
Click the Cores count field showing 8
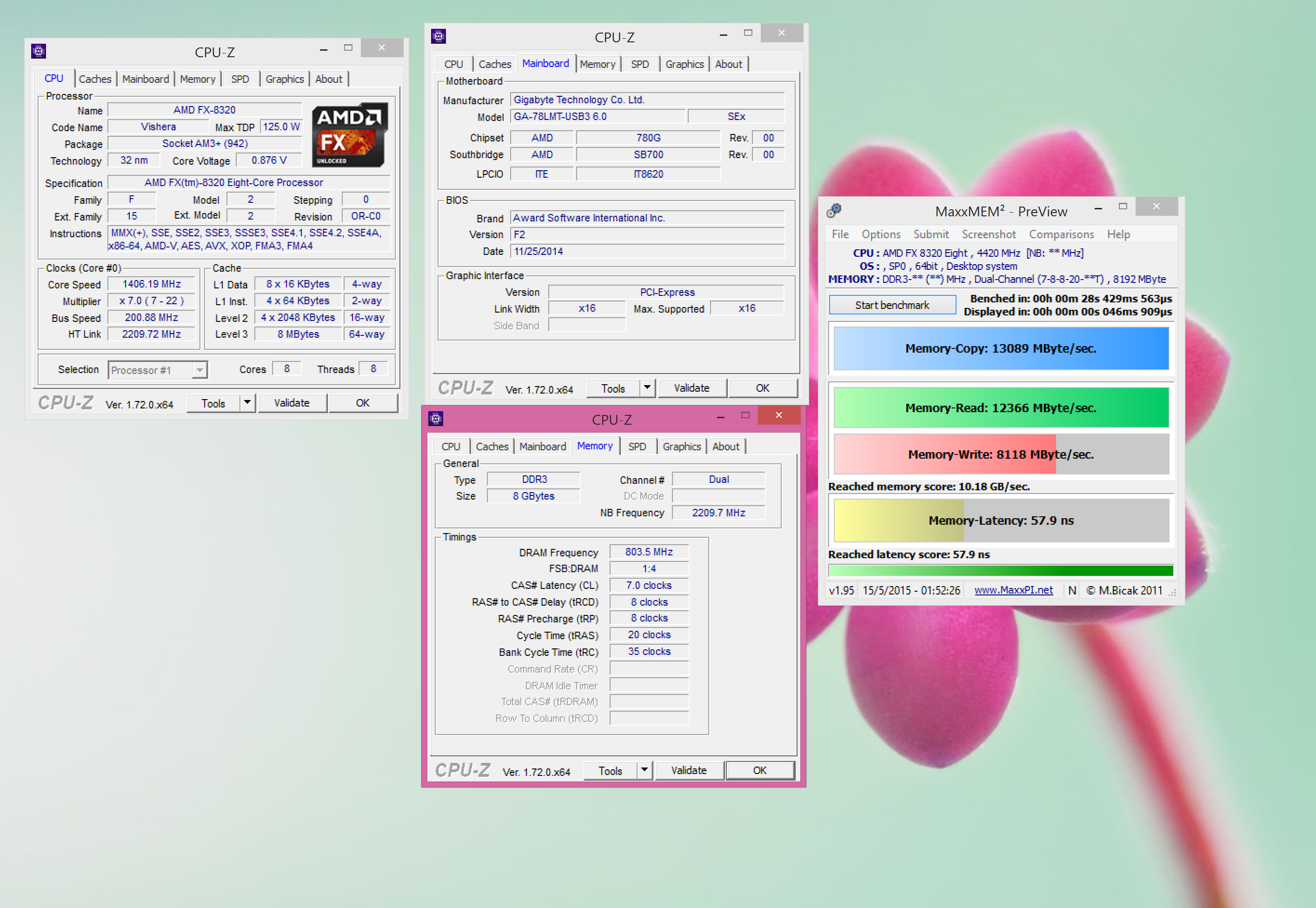click(286, 369)
